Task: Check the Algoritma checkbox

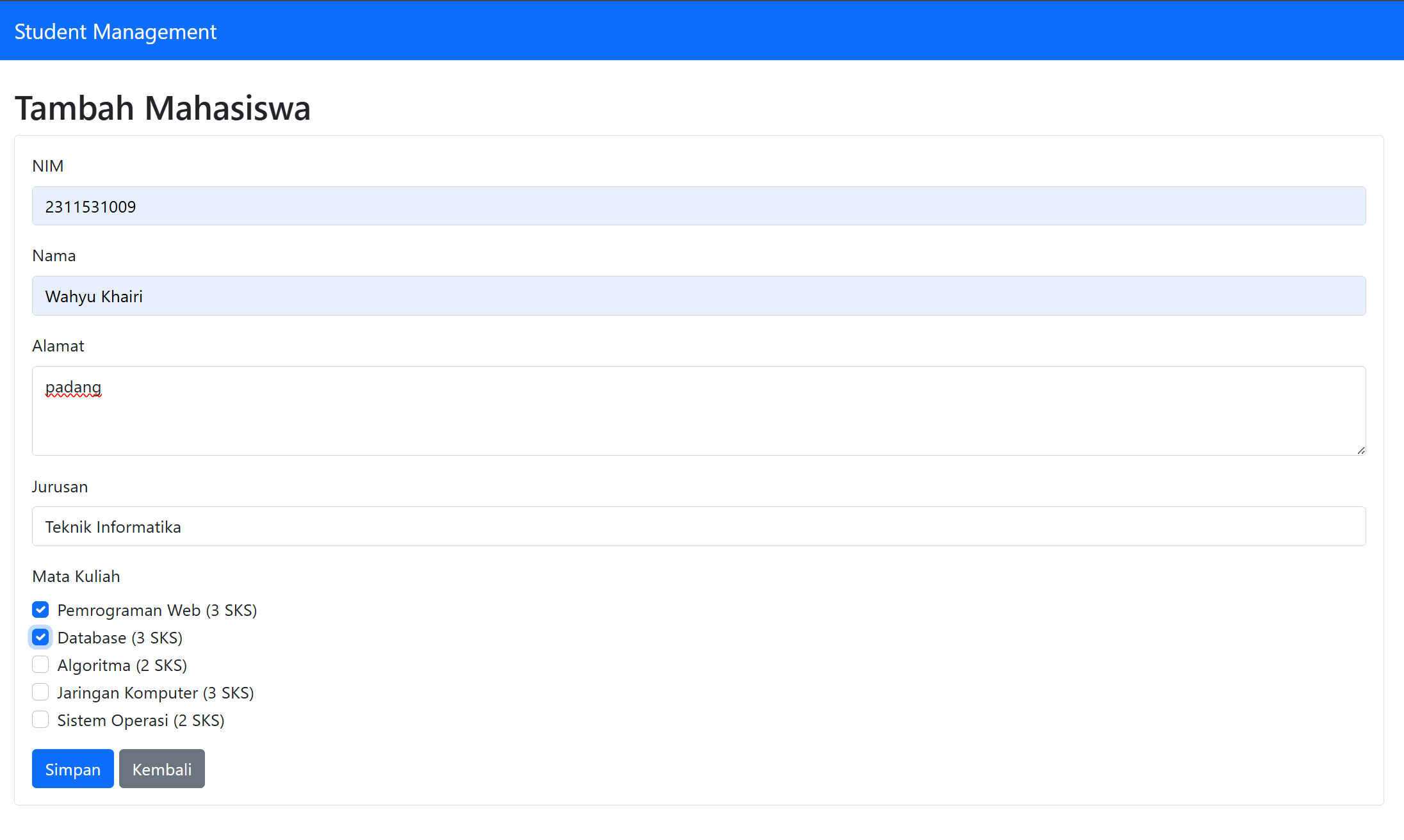Action: point(40,665)
